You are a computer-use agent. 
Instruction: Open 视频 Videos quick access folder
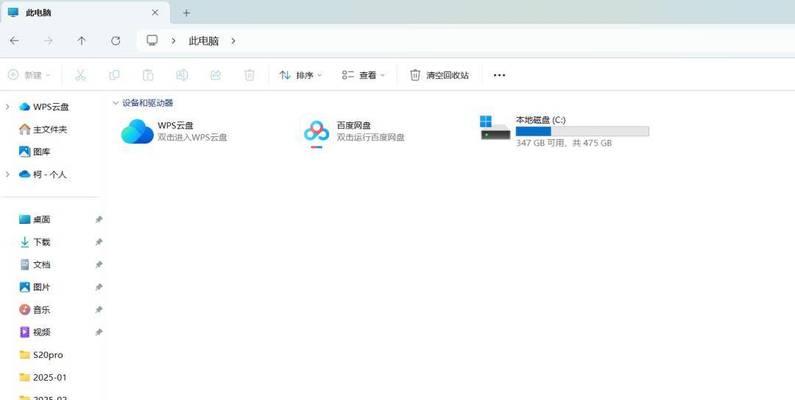tap(34, 332)
